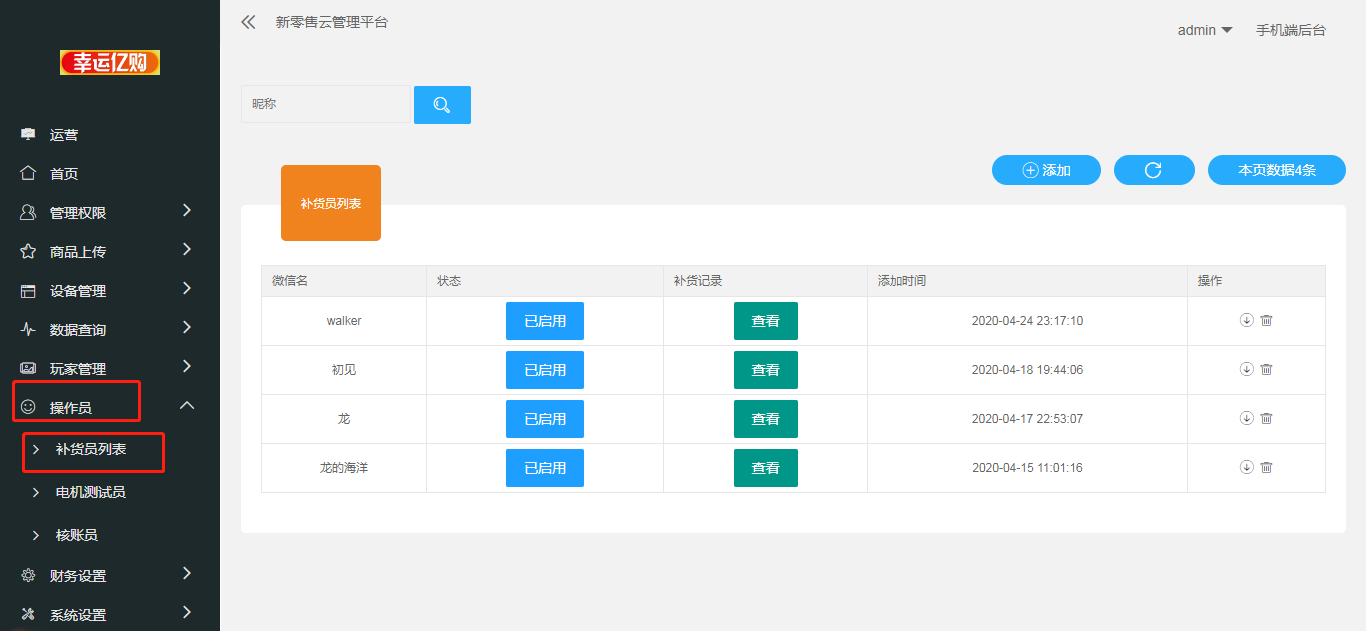
Task: Click the 昵称 search input field
Action: pyautogui.click(x=325, y=104)
